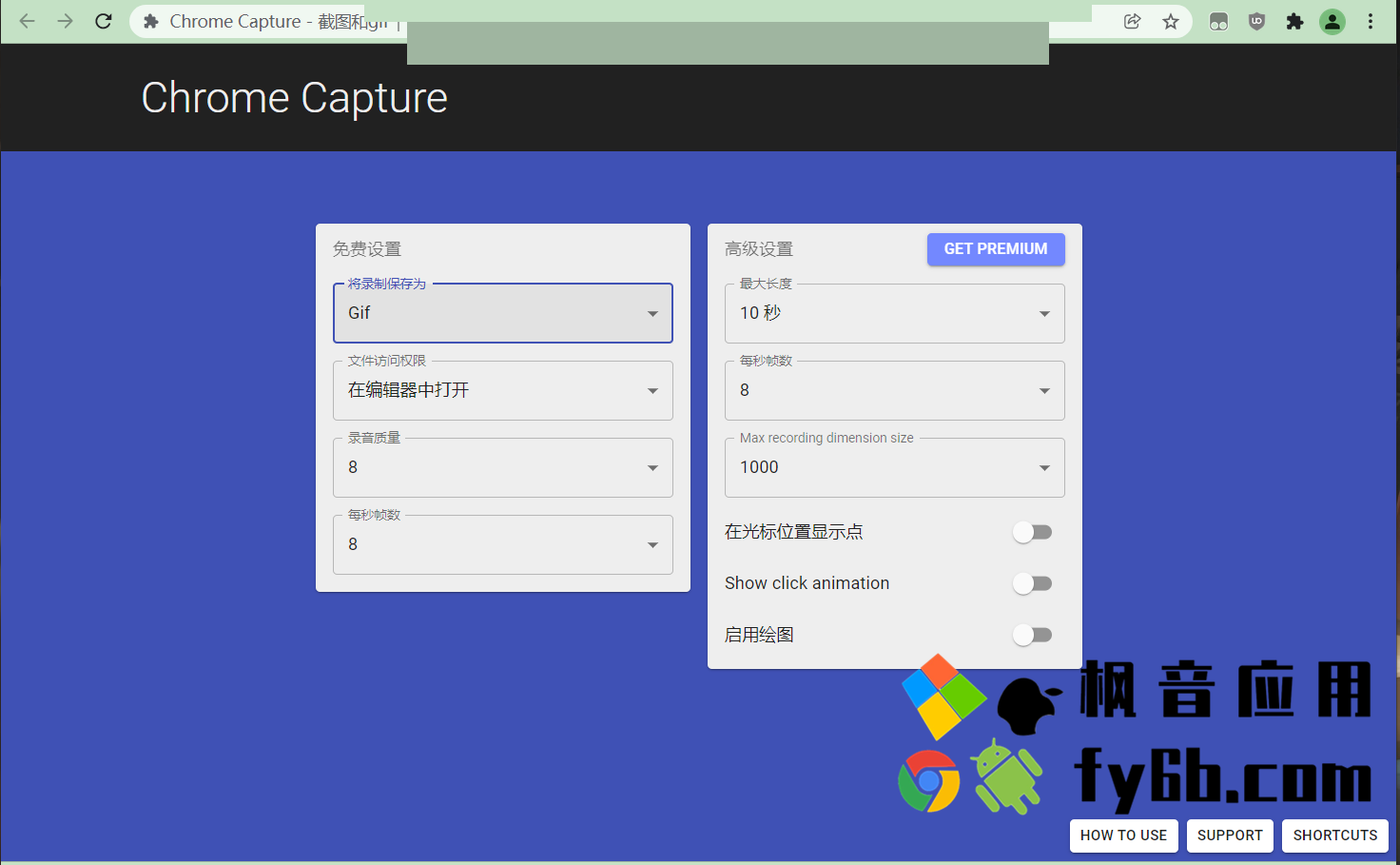Open the HOW TO USE page
This screenshot has width=1400, height=865.
[1123, 836]
